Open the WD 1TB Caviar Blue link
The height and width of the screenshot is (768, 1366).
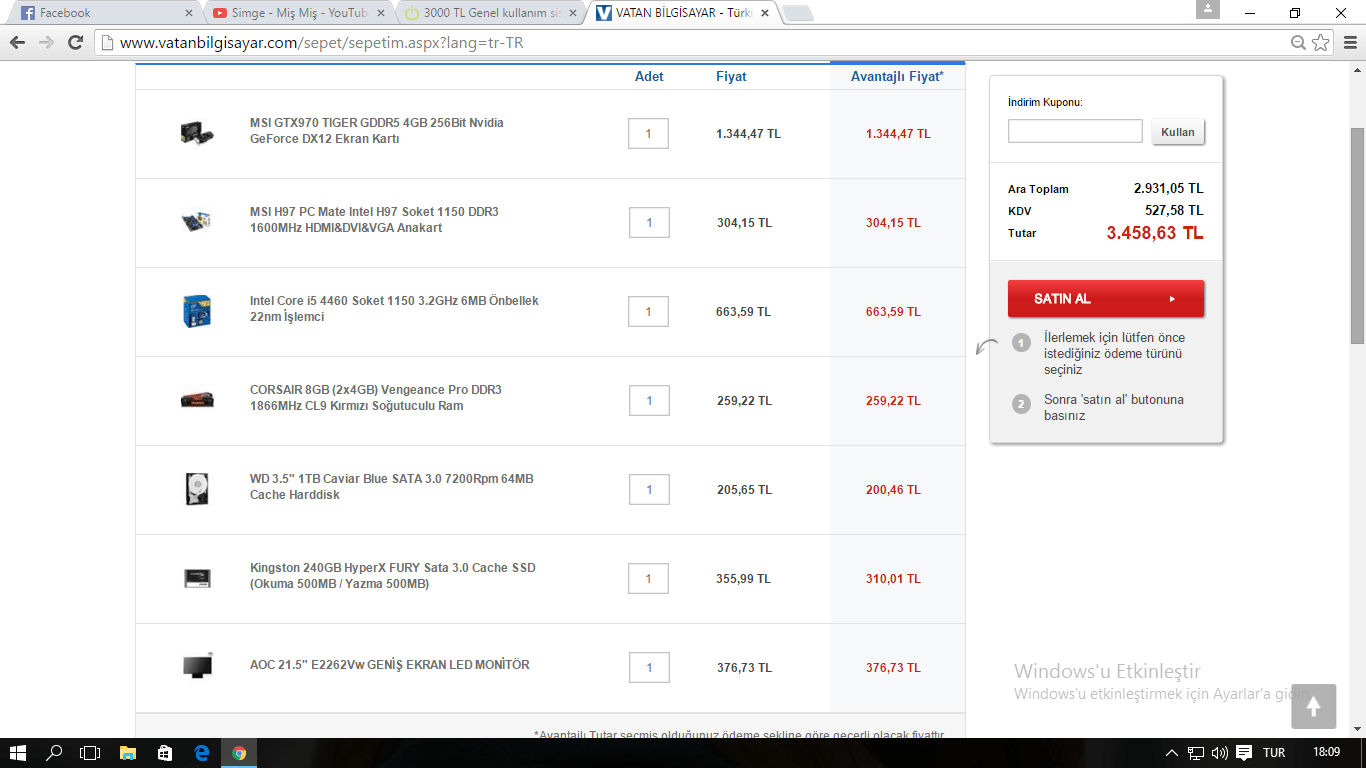point(392,487)
